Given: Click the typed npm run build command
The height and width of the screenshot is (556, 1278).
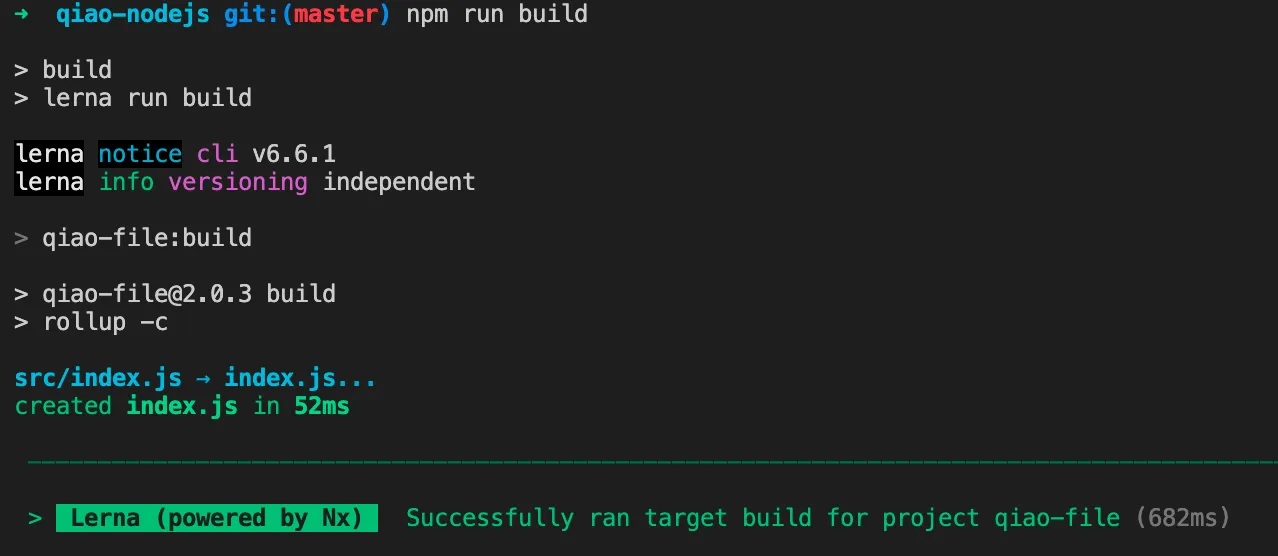Looking at the screenshot, I should pyautogui.click(x=497, y=14).
